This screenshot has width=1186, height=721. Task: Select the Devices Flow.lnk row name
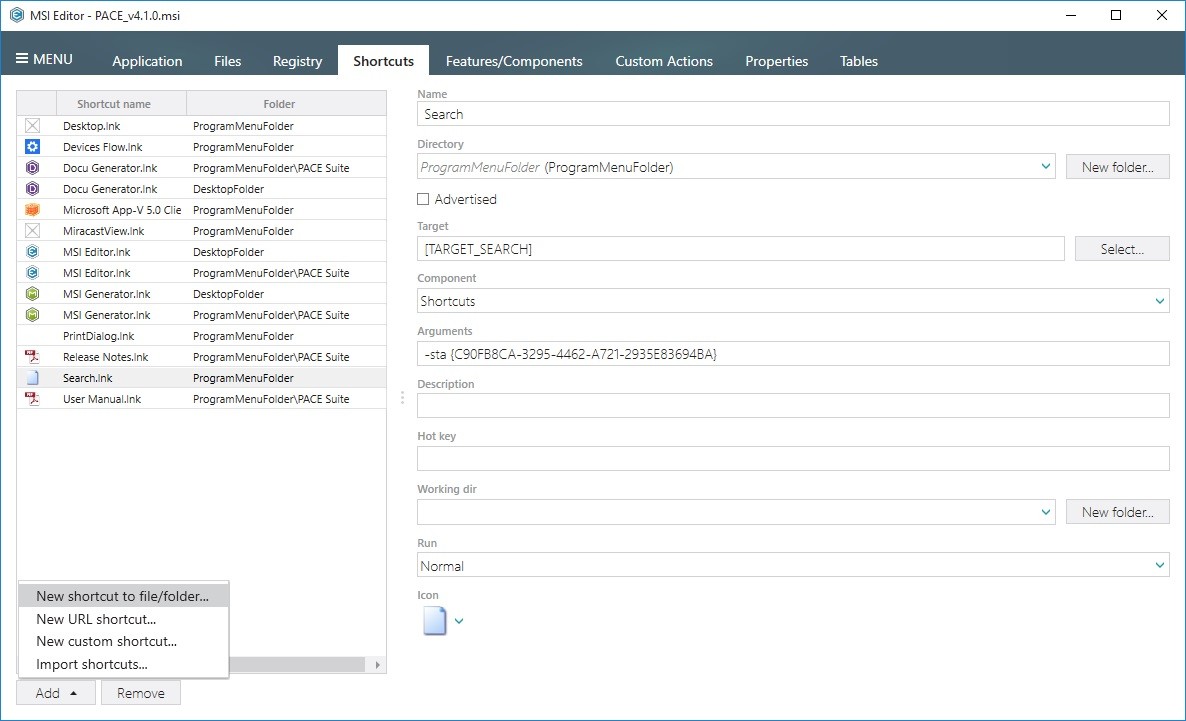(102, 147)
